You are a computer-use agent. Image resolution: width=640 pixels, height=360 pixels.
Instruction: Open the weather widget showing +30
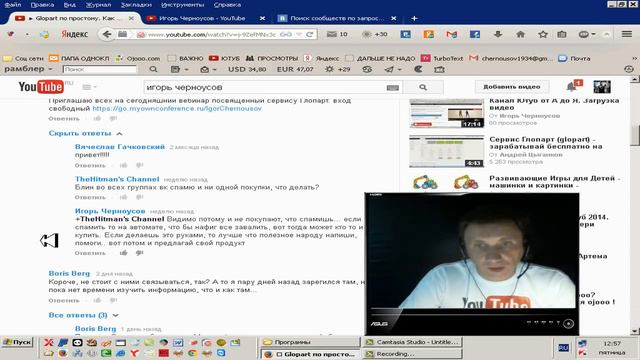click(x=375, y=34)
